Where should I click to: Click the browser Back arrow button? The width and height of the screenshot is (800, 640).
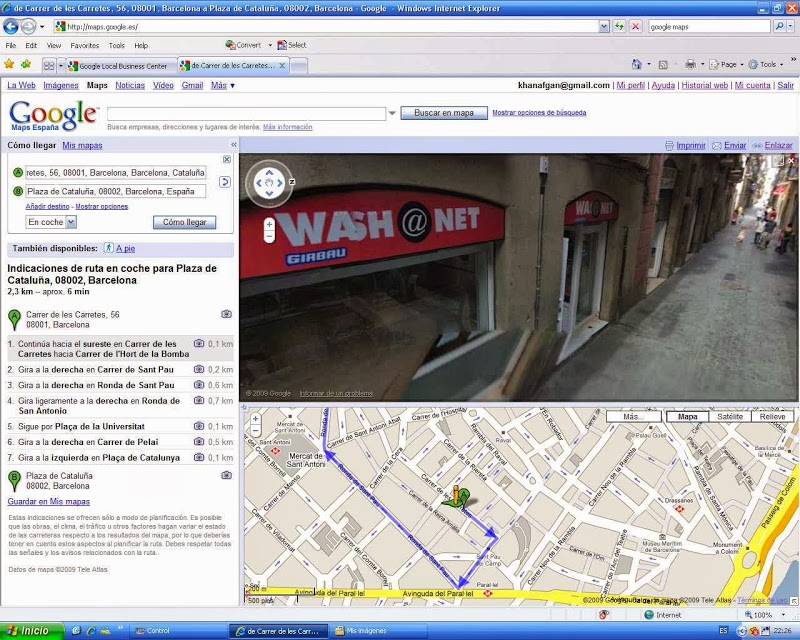[x=11, y=26]
